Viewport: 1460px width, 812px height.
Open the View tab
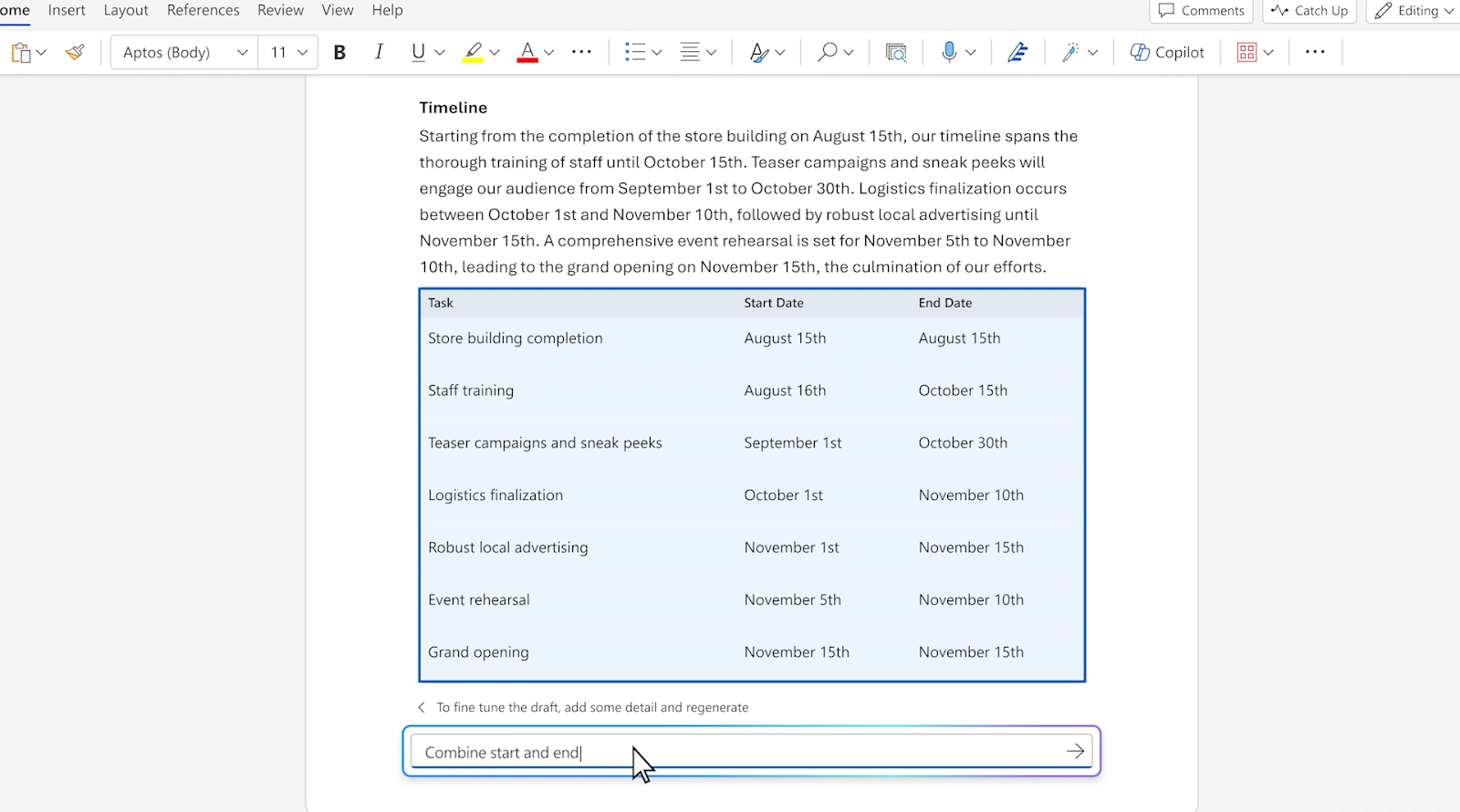click(338, 10)
